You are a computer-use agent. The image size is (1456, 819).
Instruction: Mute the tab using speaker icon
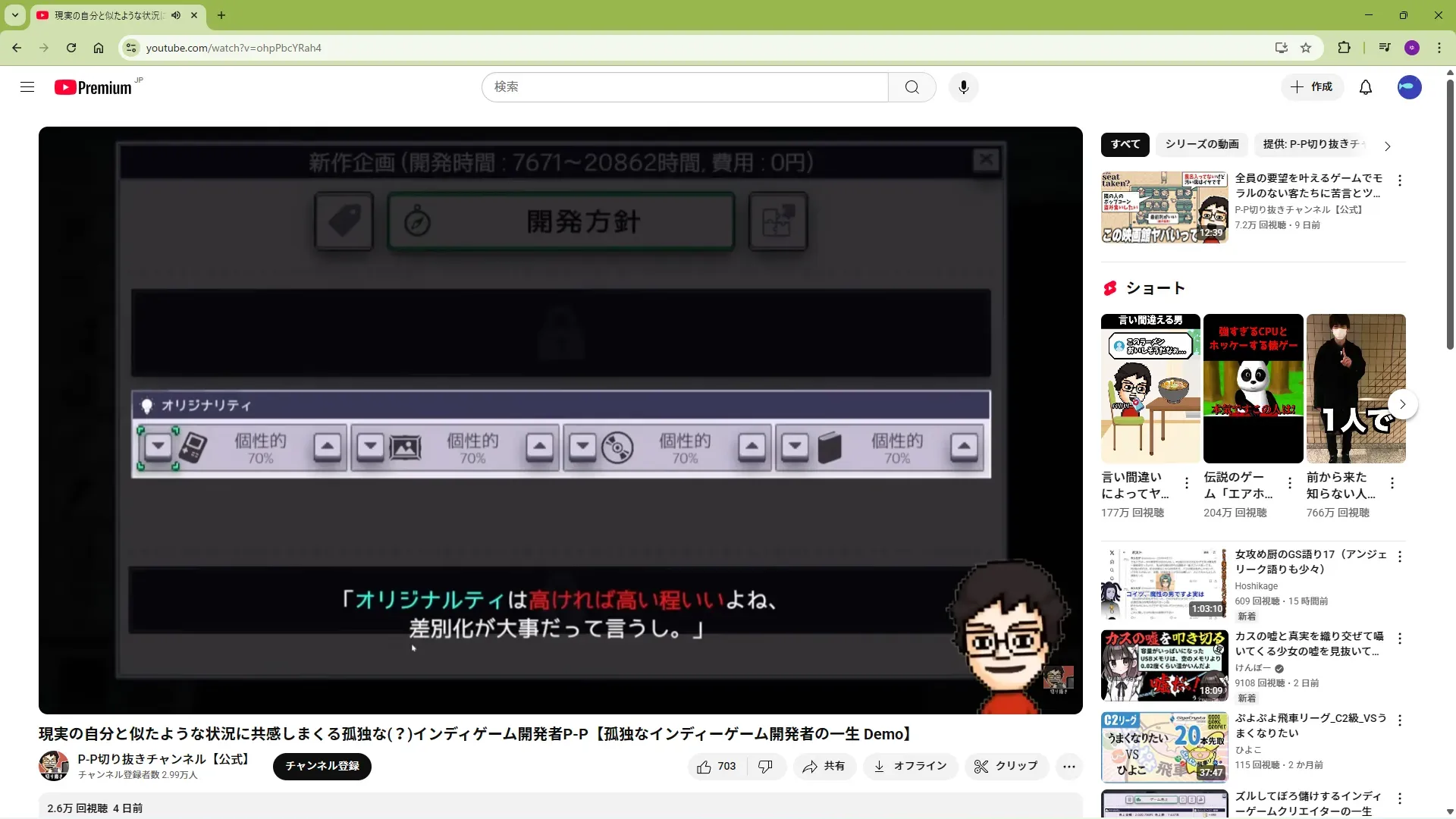click(x=176, y=15)
